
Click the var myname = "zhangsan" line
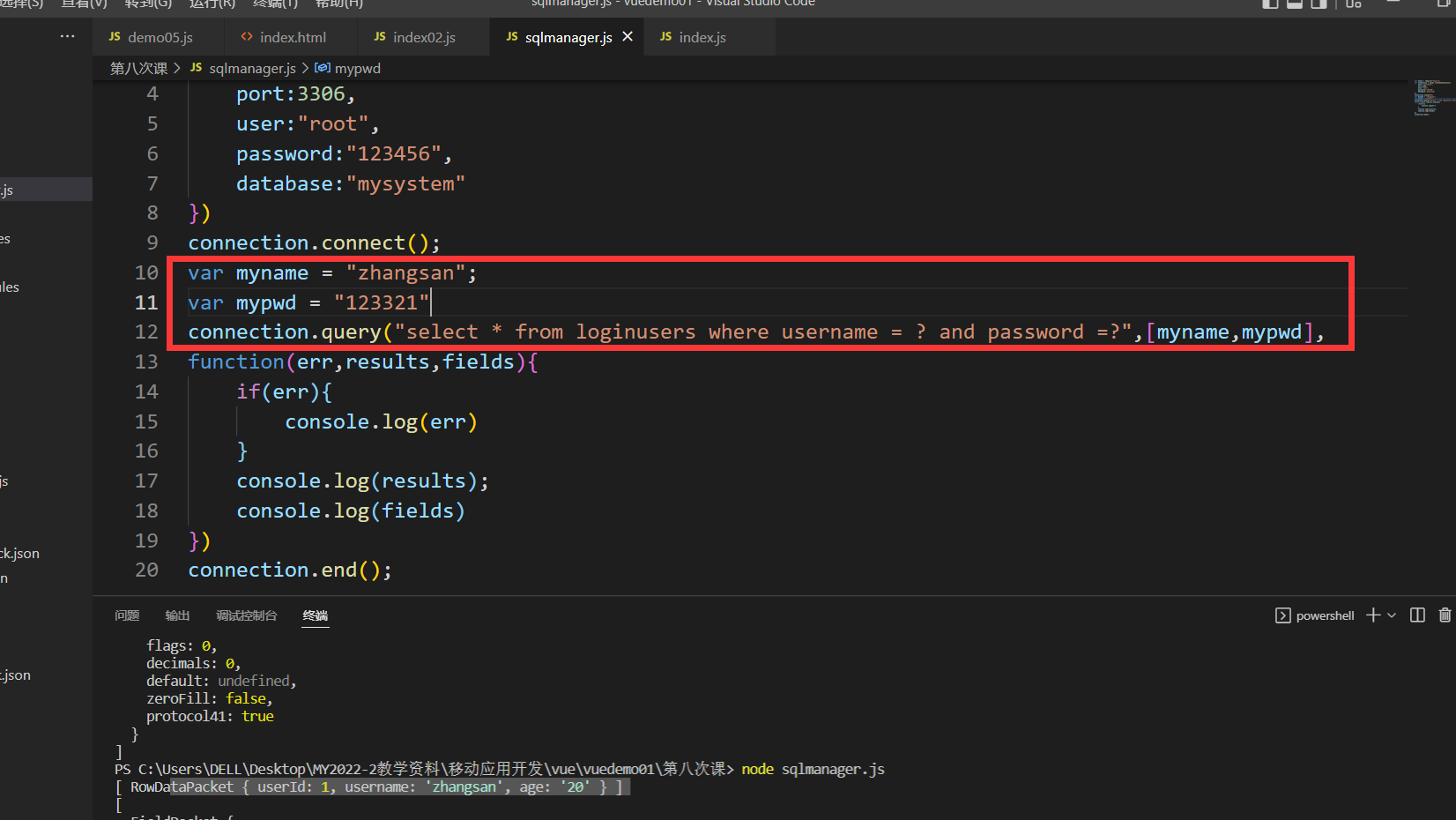click(332, 272)
